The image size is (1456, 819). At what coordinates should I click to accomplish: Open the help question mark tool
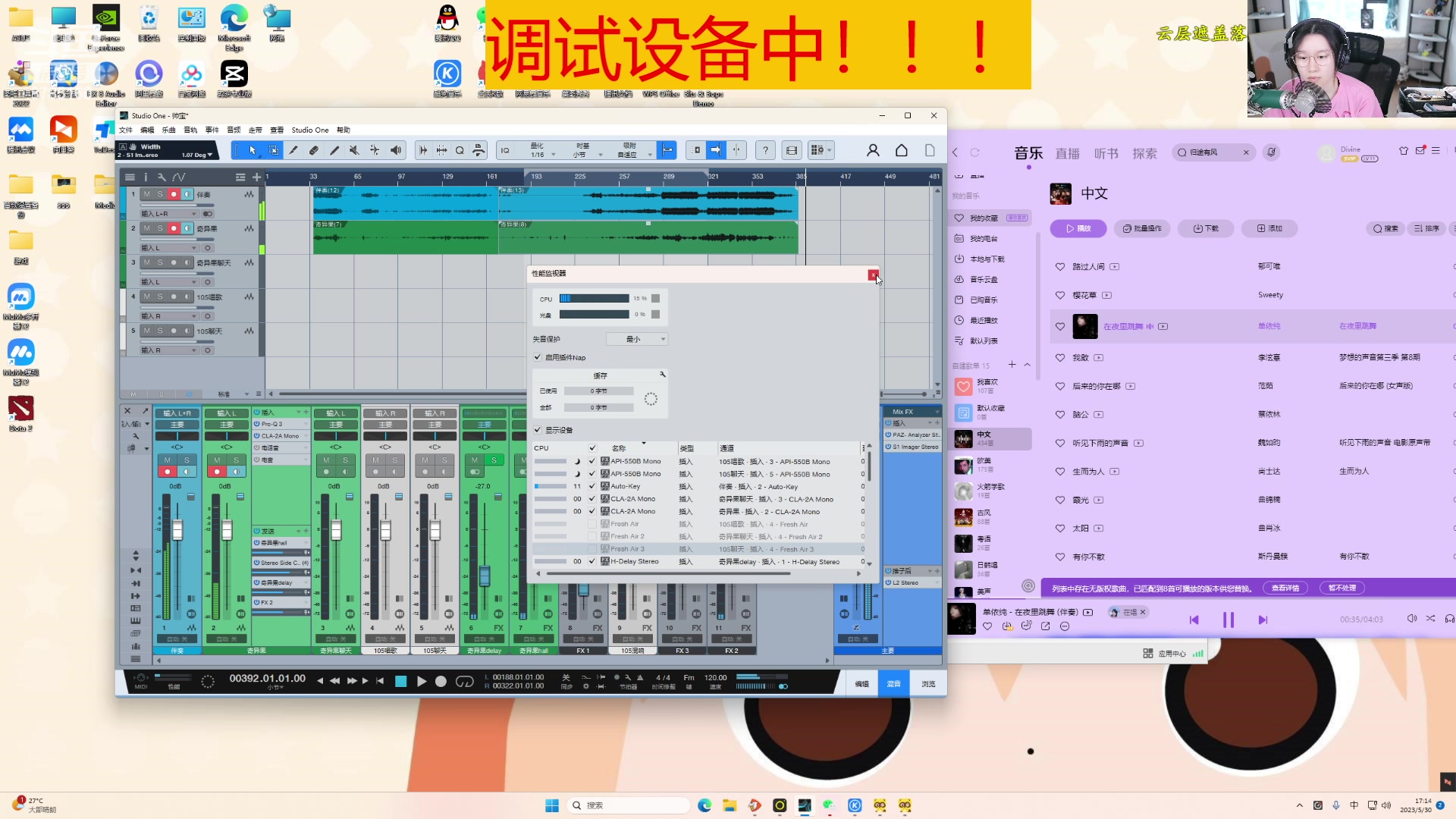coord(766,150)
